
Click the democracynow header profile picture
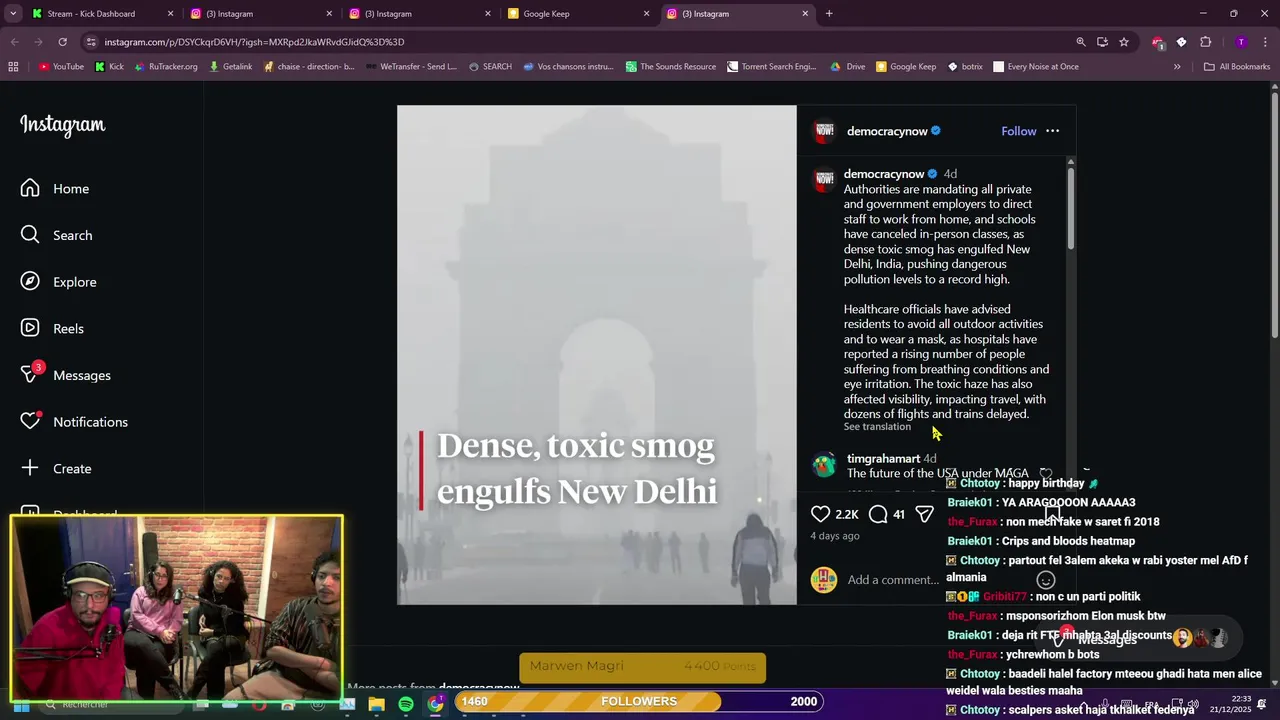(824, 131)
